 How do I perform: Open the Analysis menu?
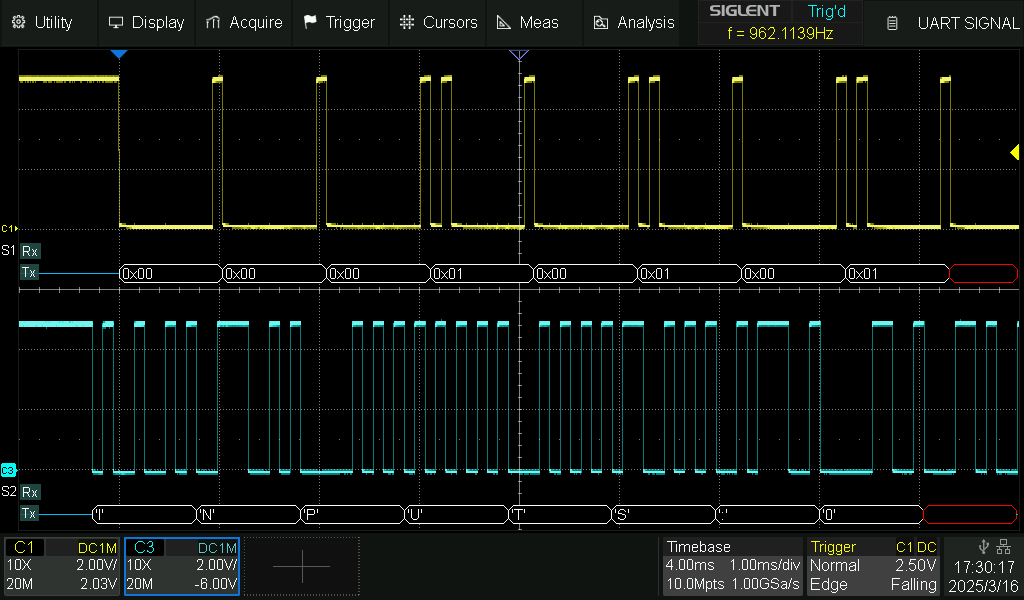pos(634,22)
